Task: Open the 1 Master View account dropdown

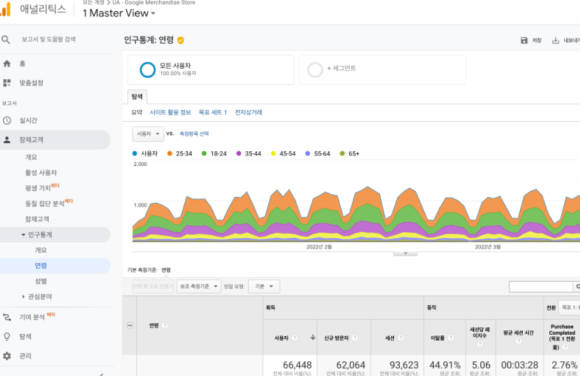Action: (119, 13)
